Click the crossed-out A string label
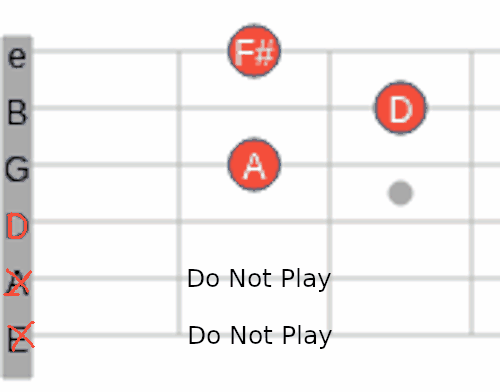Screen dimensions: 500x392 (18, 283)
